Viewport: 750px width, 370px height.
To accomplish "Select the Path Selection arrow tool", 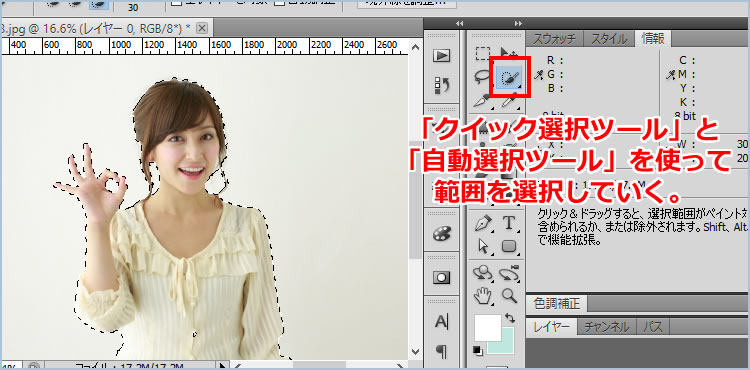I will point(484,246).
